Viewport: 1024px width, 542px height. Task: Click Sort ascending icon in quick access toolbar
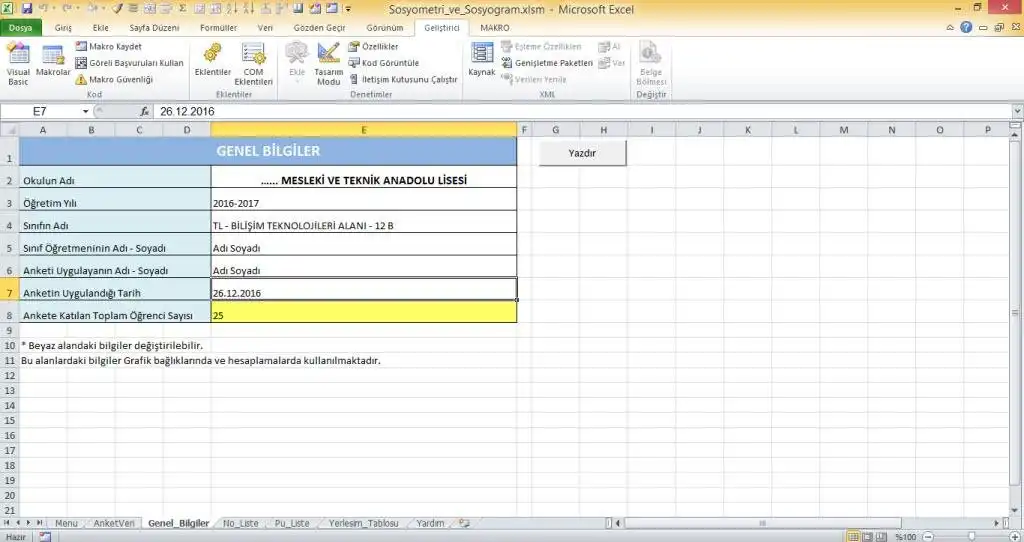click(233, 8)
